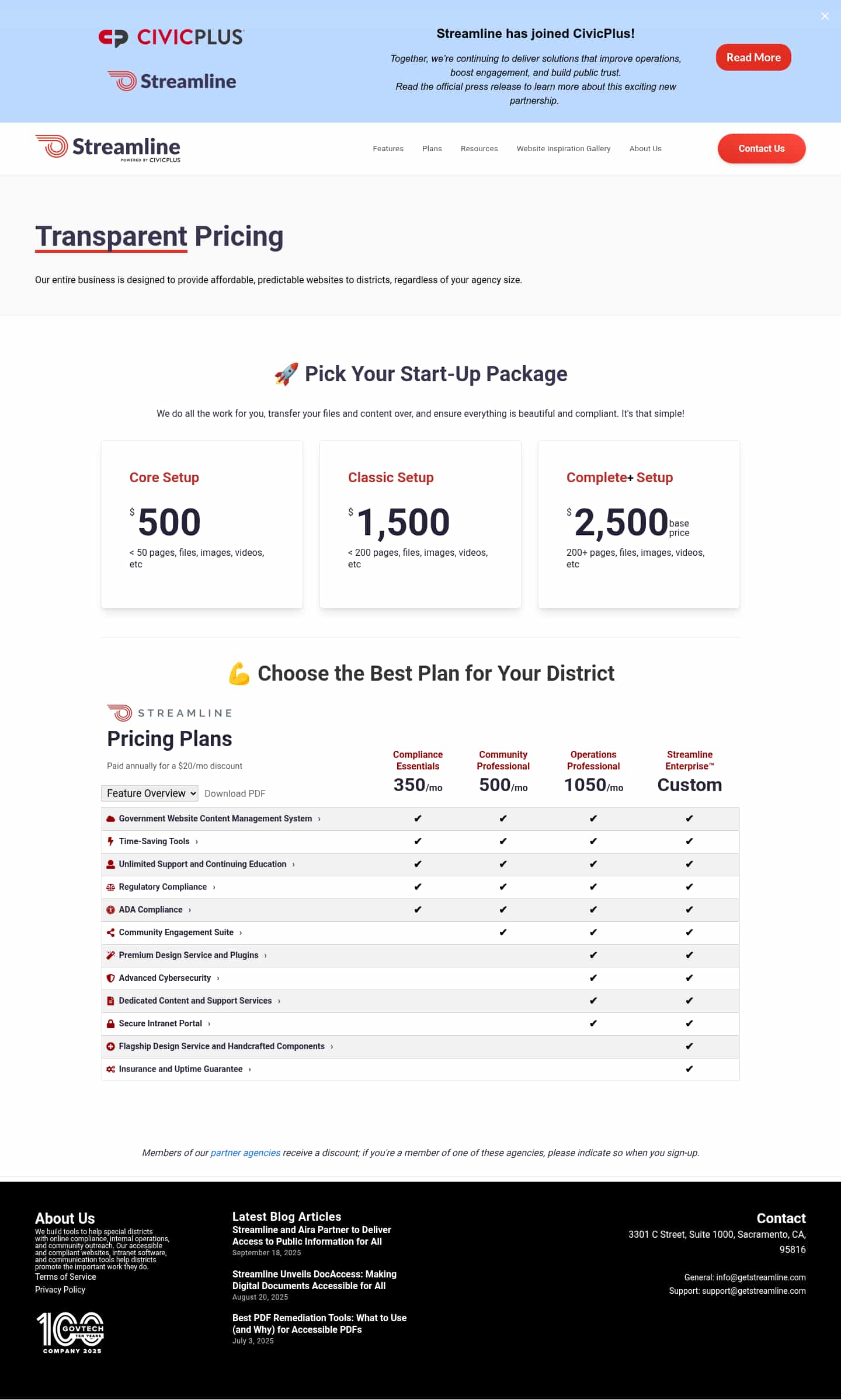Click the Download PDF link
841x1400 pixels.
(x=235, y=794)
